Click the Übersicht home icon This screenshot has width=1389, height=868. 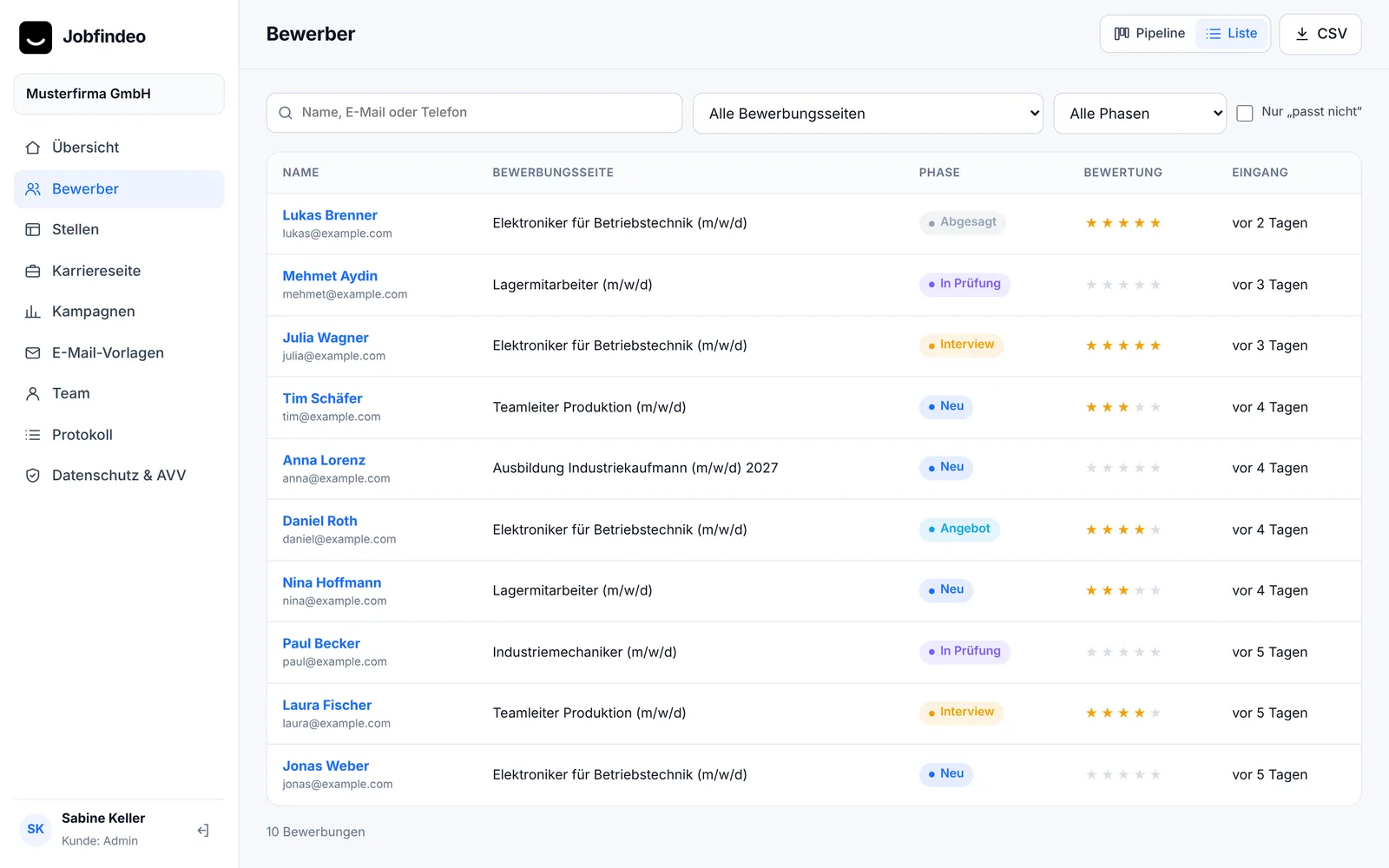(x=33, y=148)
